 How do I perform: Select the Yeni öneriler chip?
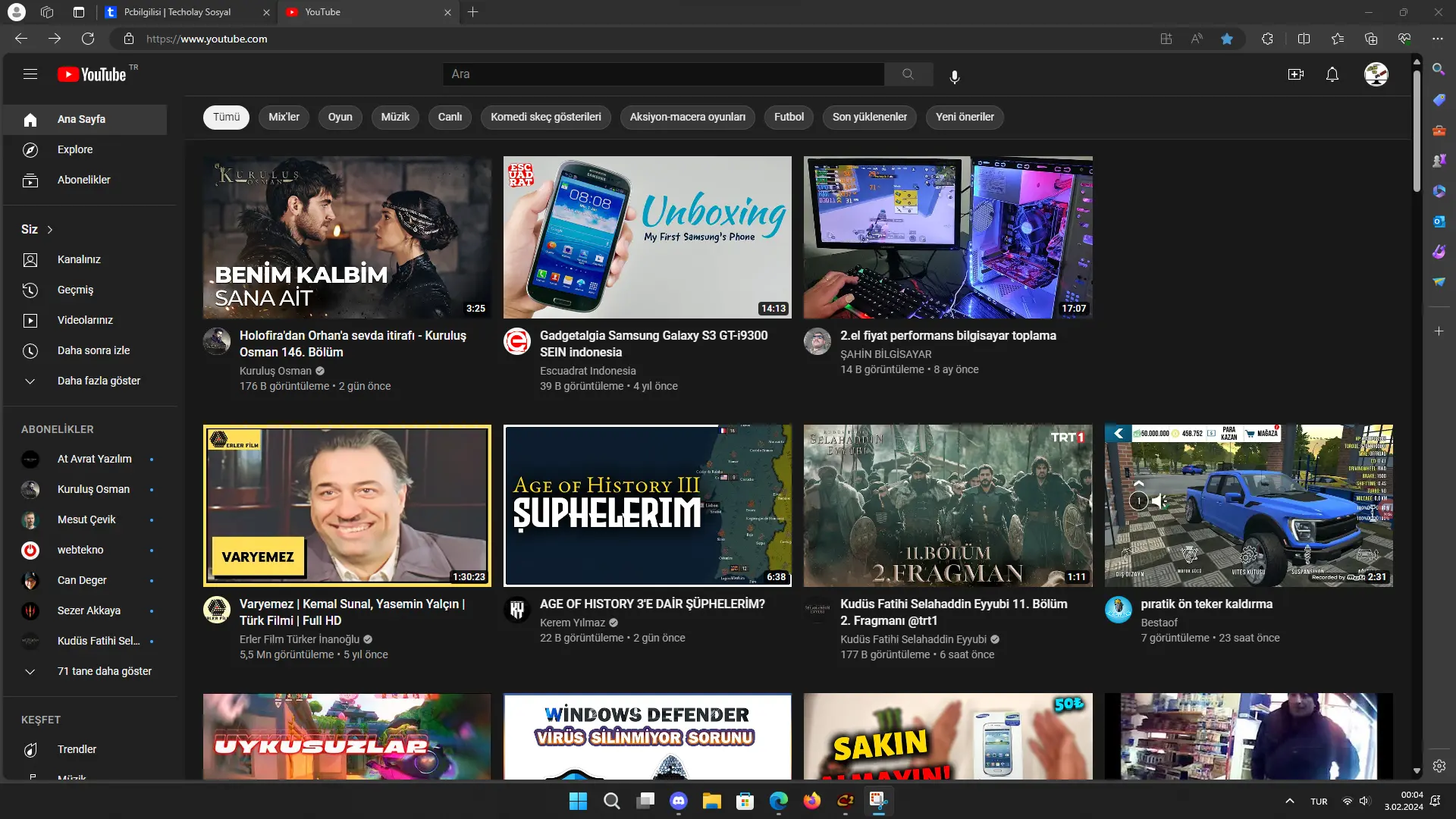click(965, 117)
